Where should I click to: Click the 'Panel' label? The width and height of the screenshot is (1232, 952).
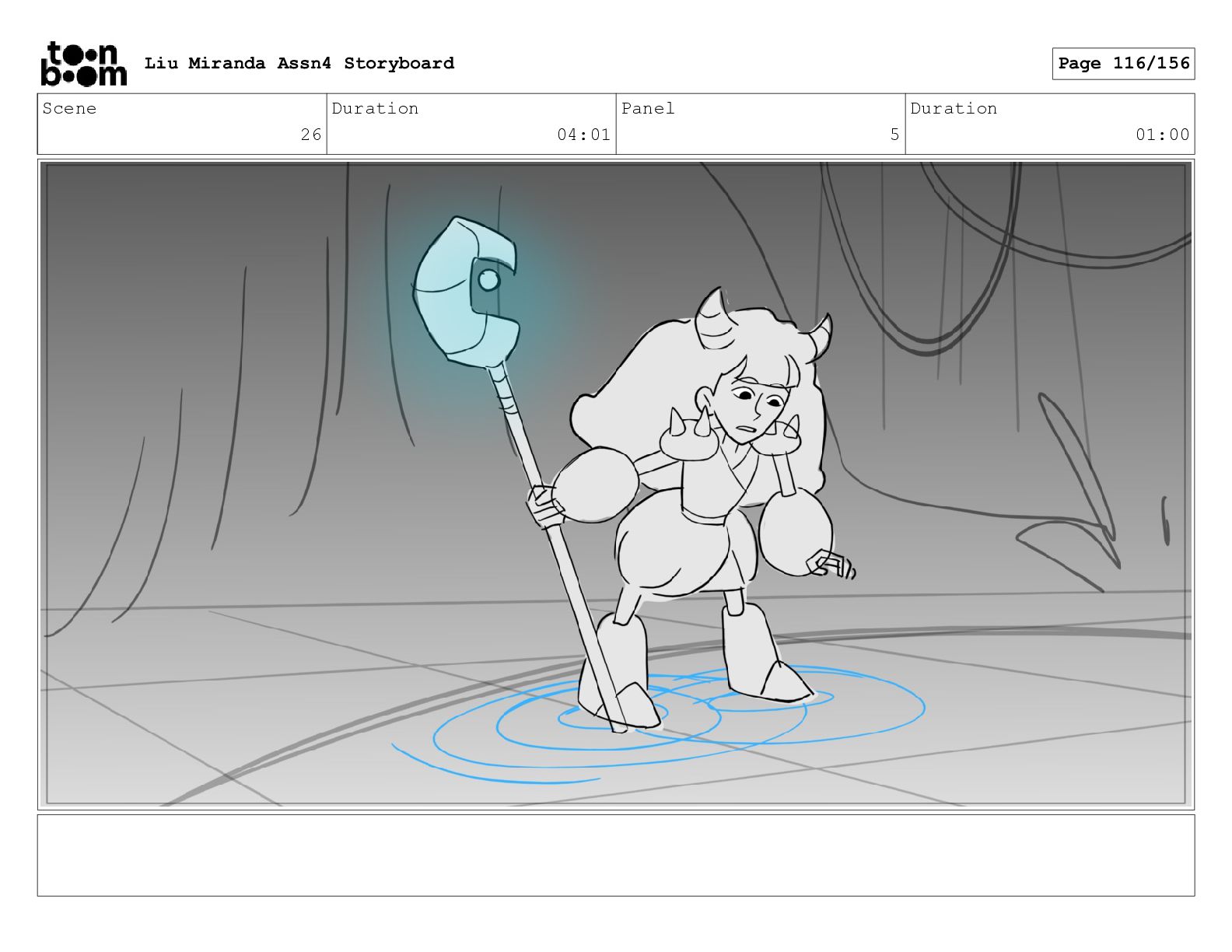[648, 108]
